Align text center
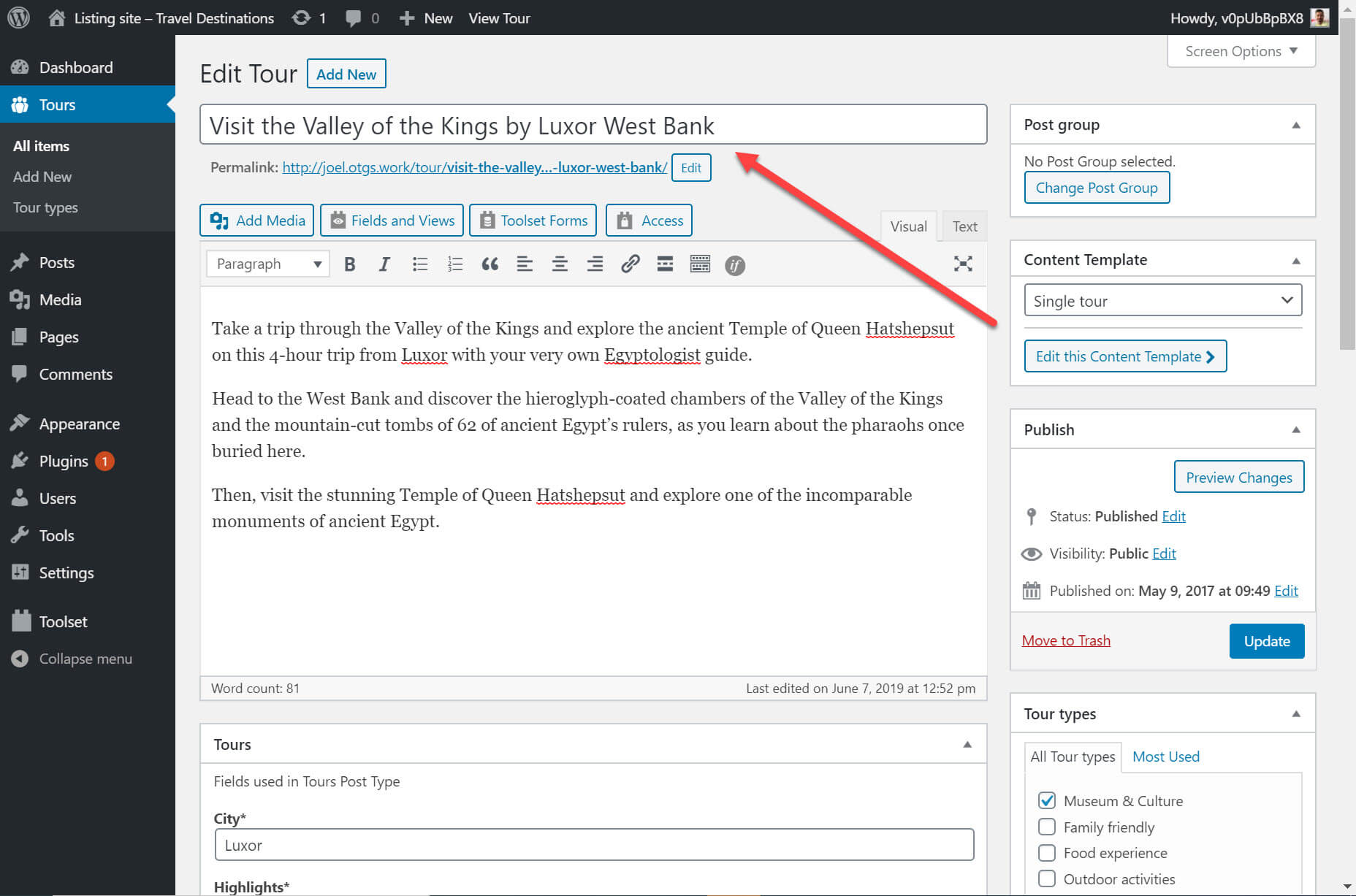Image resolution: width=1356 pixels, height=896 pixels. [x=560, y=264]
